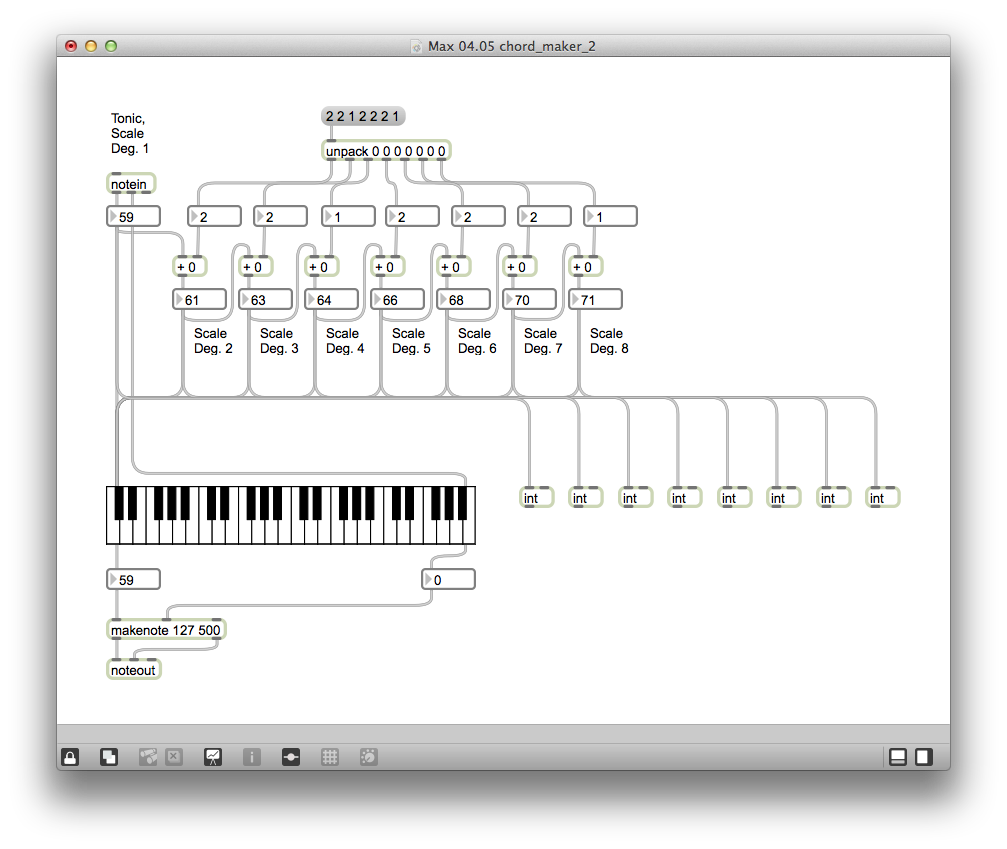The width and height of the screenshot is (1007, 849).
Task: Click number box showing 1 above 64
Action: [348, 216]
